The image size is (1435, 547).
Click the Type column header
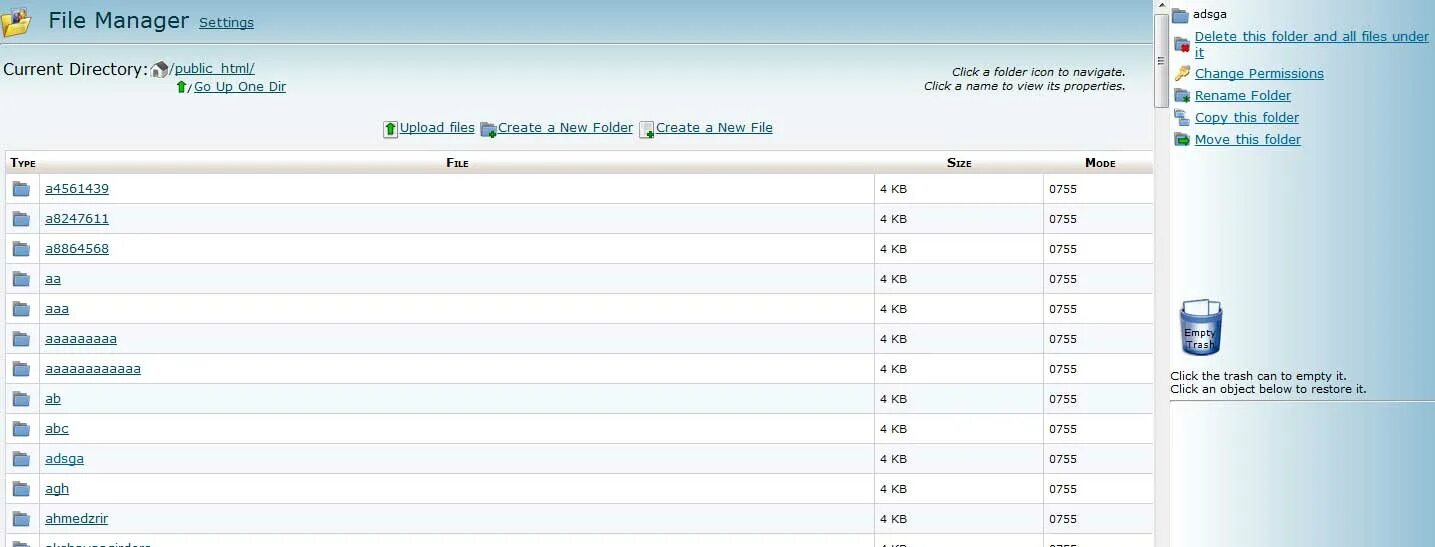coord(23,163)
